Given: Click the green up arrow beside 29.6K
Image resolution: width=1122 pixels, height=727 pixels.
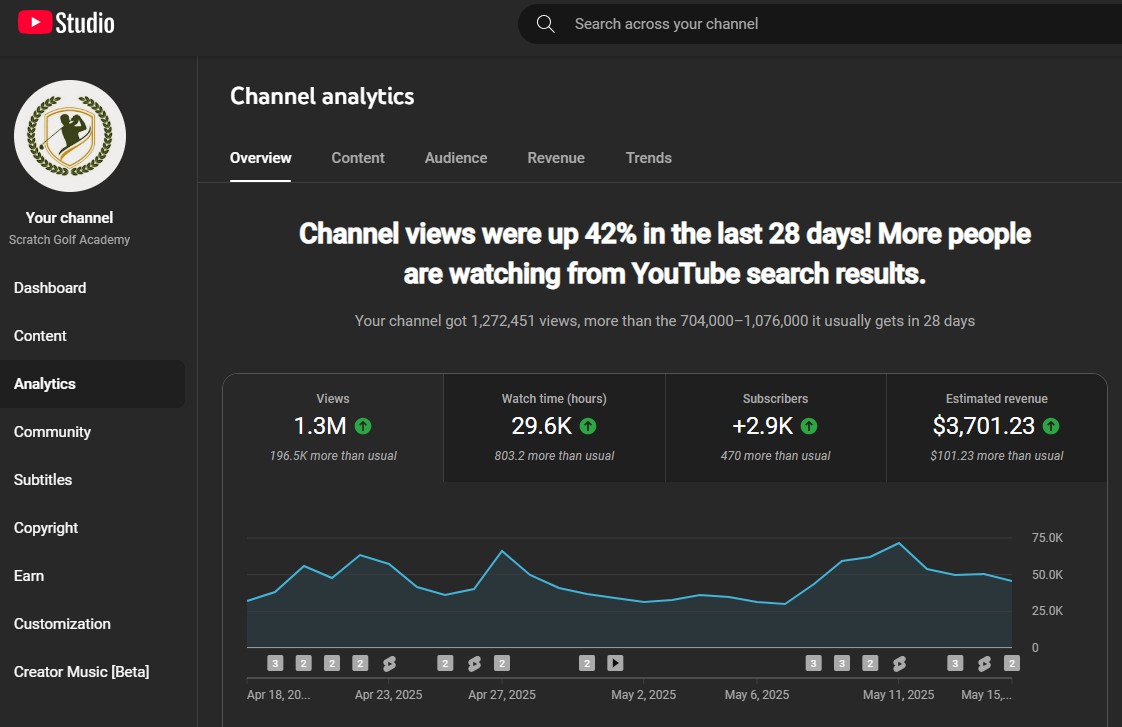Looking at the screenshot, I should tap(588, 426).
